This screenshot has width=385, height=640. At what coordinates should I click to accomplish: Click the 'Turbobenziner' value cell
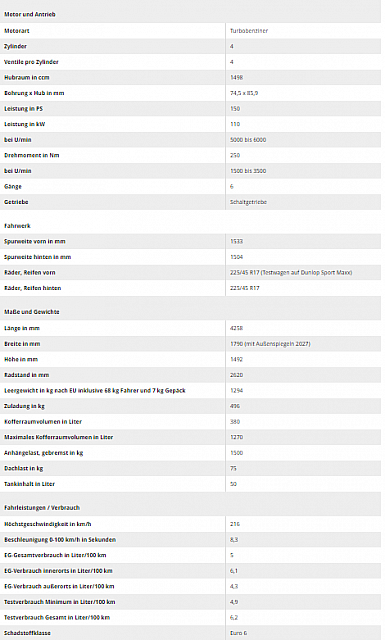pyautogui.click(x=249, y=31)
